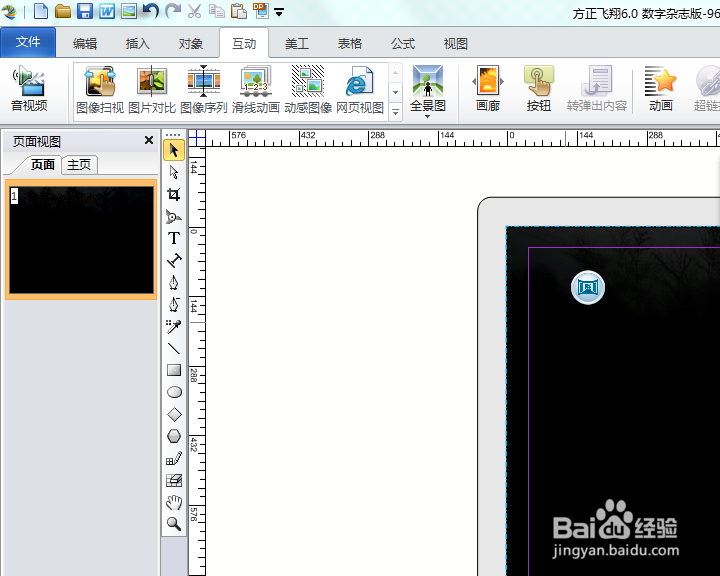
Task: Redo the last undone action
Action: (x=173, y=11)
